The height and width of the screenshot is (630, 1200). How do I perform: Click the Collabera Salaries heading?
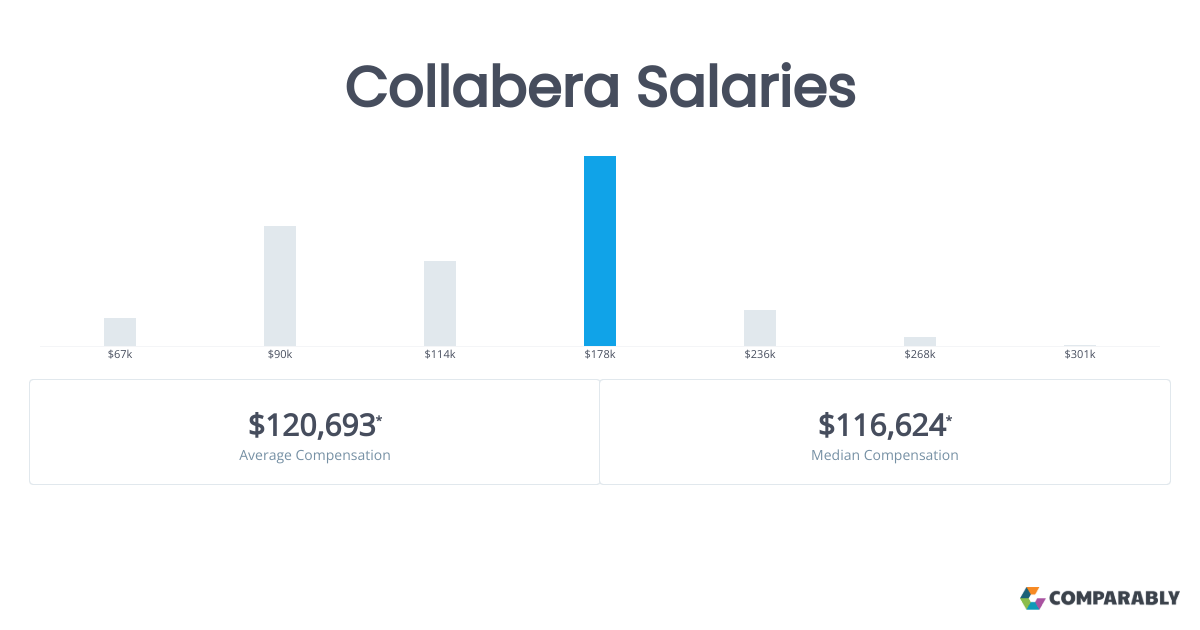click(600, 87)
